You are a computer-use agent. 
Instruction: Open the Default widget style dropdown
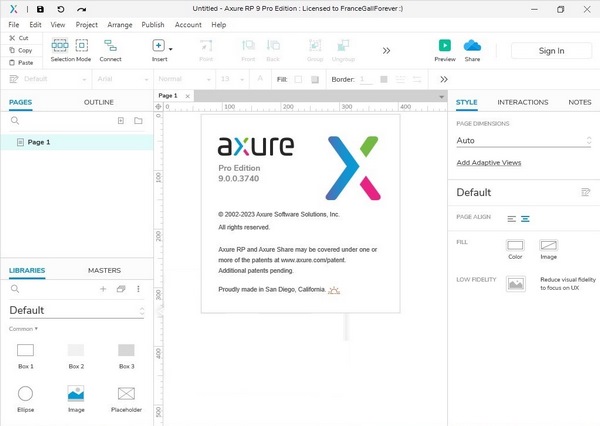click(54, 79)
